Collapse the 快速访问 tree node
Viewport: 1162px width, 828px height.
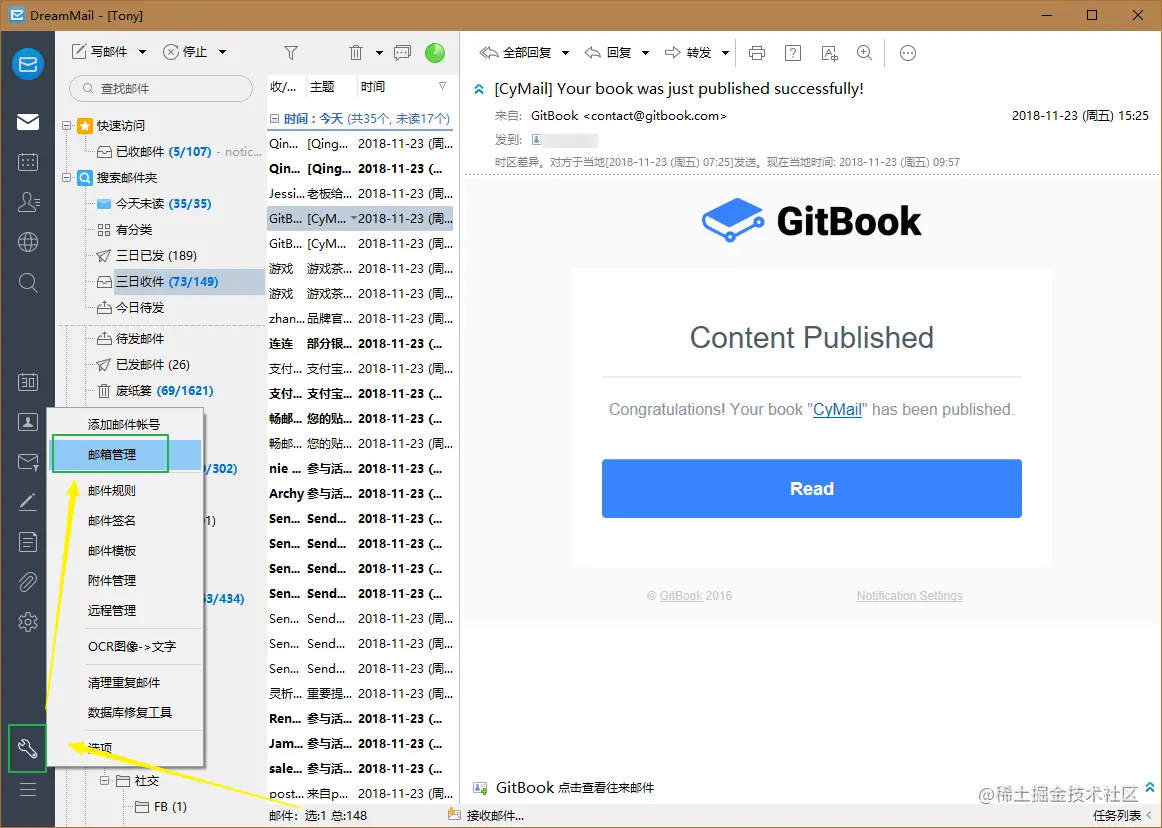(x=67, y=125)
